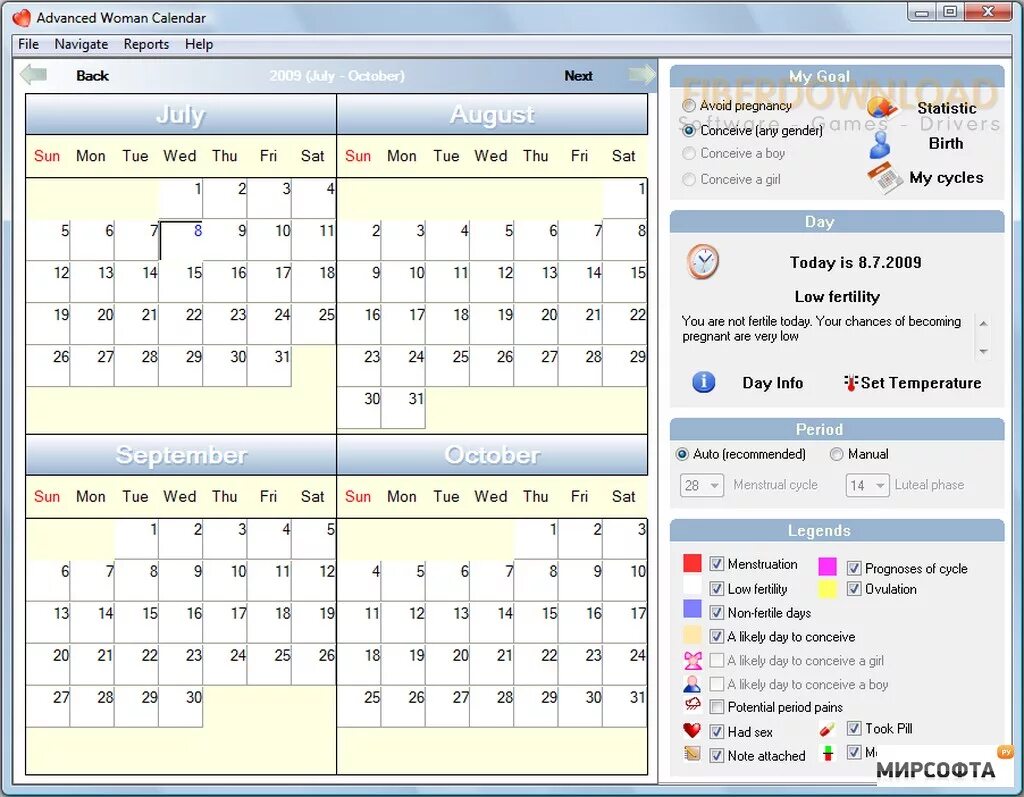
Task: Toggle the Low fertility checkbox
Action: (x=716, y=589)
